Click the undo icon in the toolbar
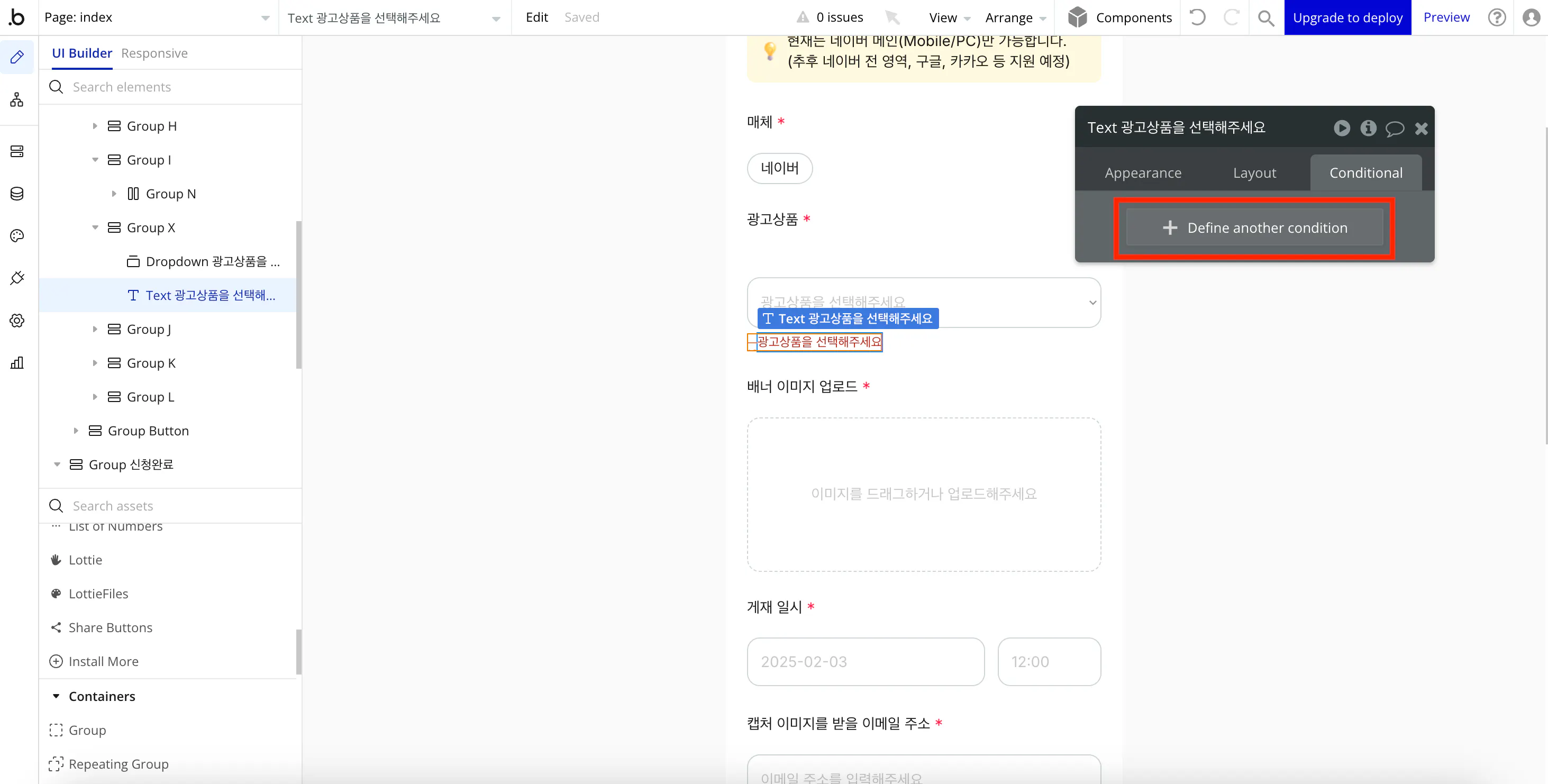Screen dimensions: 1548x784 pyautogui.click(x=1197, y=17)
